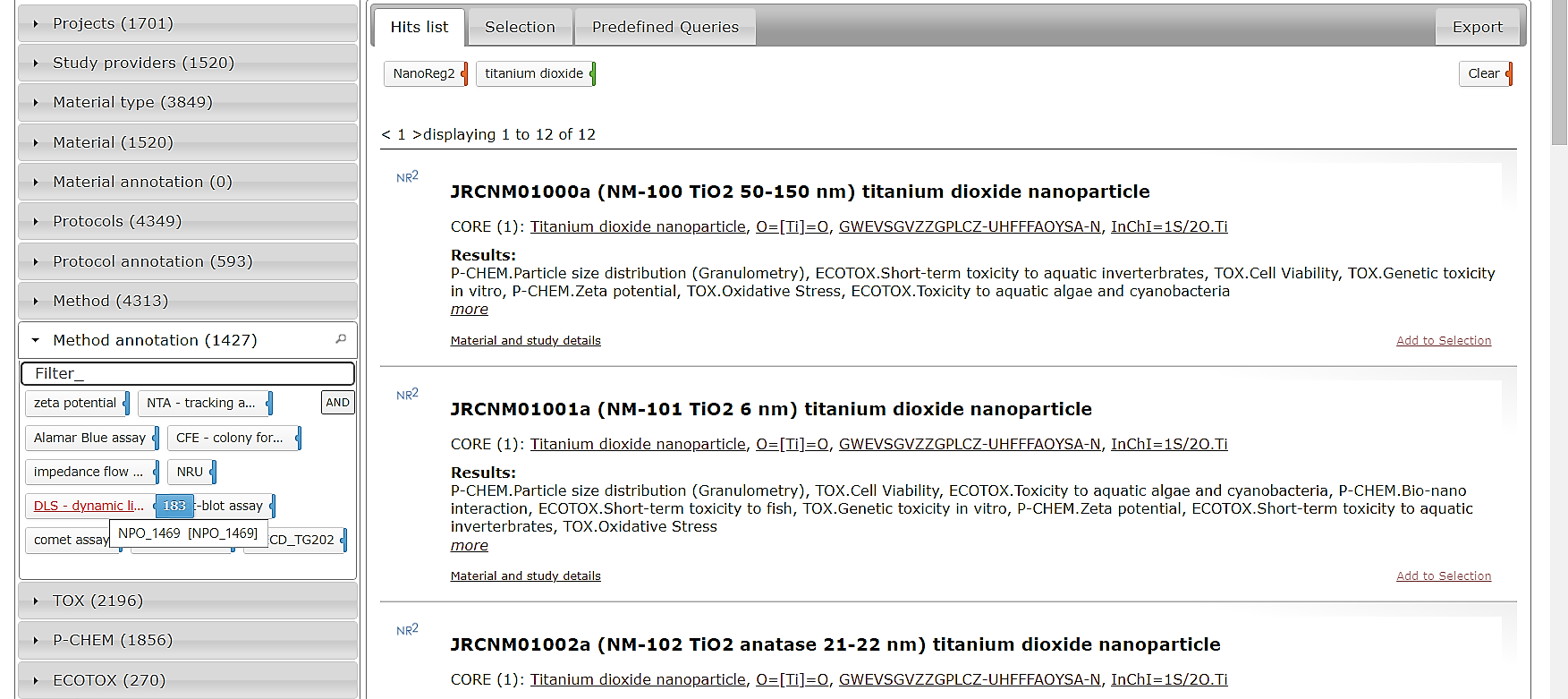Expand the Material type (3849) section
The width and height of the screenshot is (1568, 699).
132,102
